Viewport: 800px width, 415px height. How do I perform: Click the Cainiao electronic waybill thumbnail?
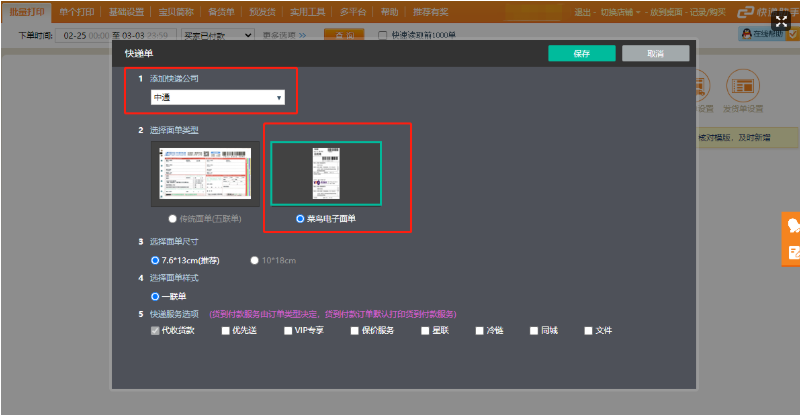coord(326,174)
